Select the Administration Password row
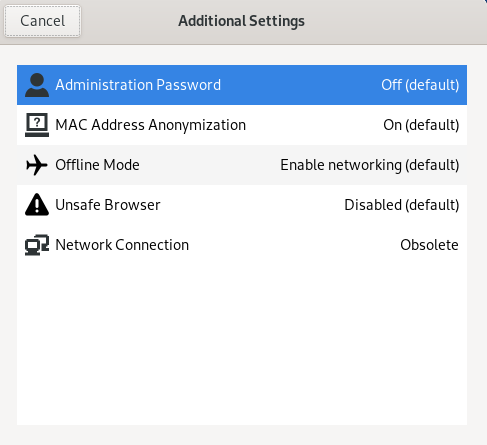487x445 pixels. 242,85
